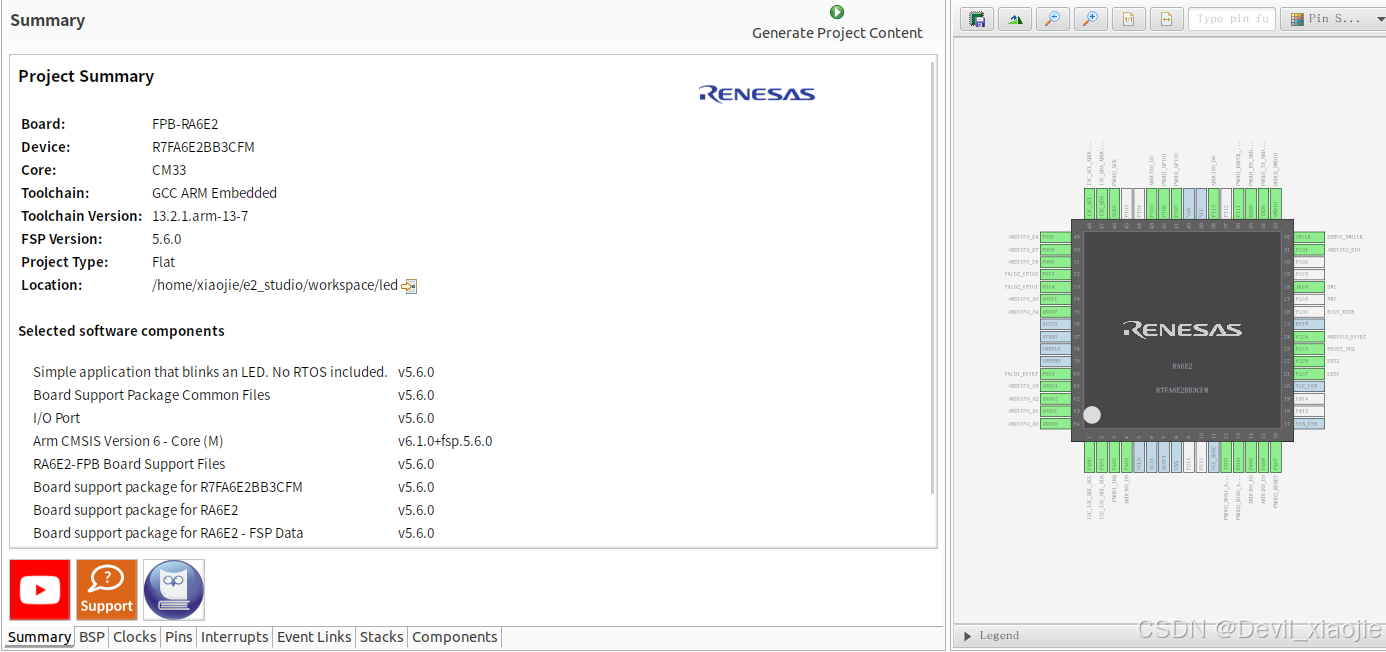Select pin P104 on the chip top edge
1386x652 pixels.
click(x=1139, y=203)
